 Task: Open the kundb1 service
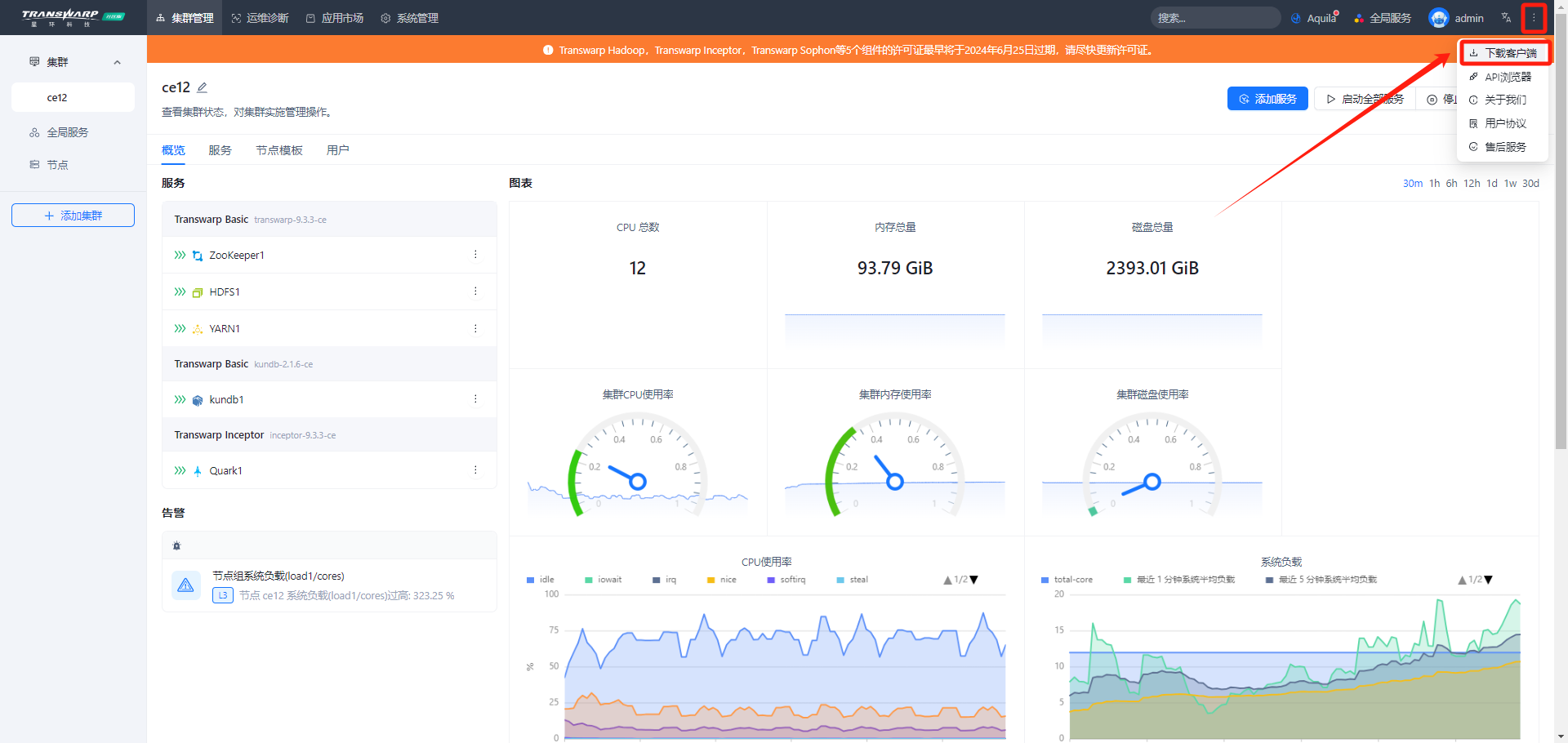click(226, 400)
